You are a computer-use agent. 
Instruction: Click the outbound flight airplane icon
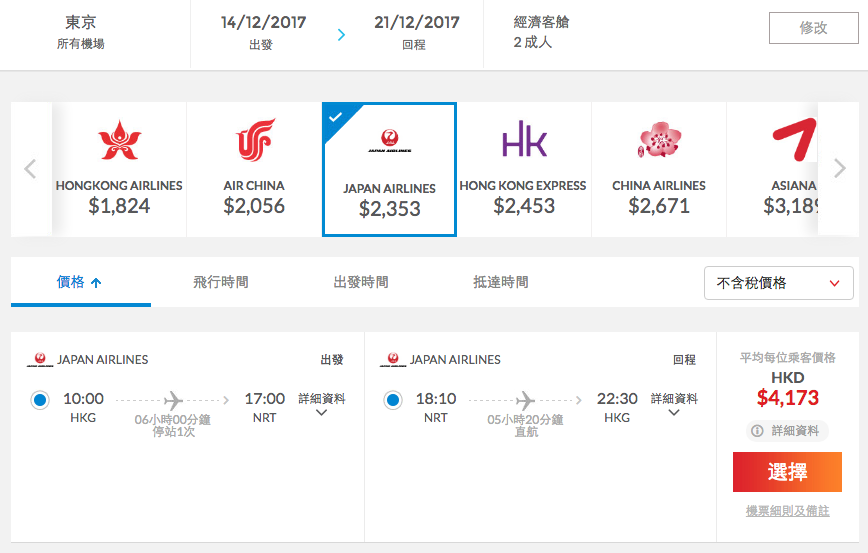tap(173, 400)
